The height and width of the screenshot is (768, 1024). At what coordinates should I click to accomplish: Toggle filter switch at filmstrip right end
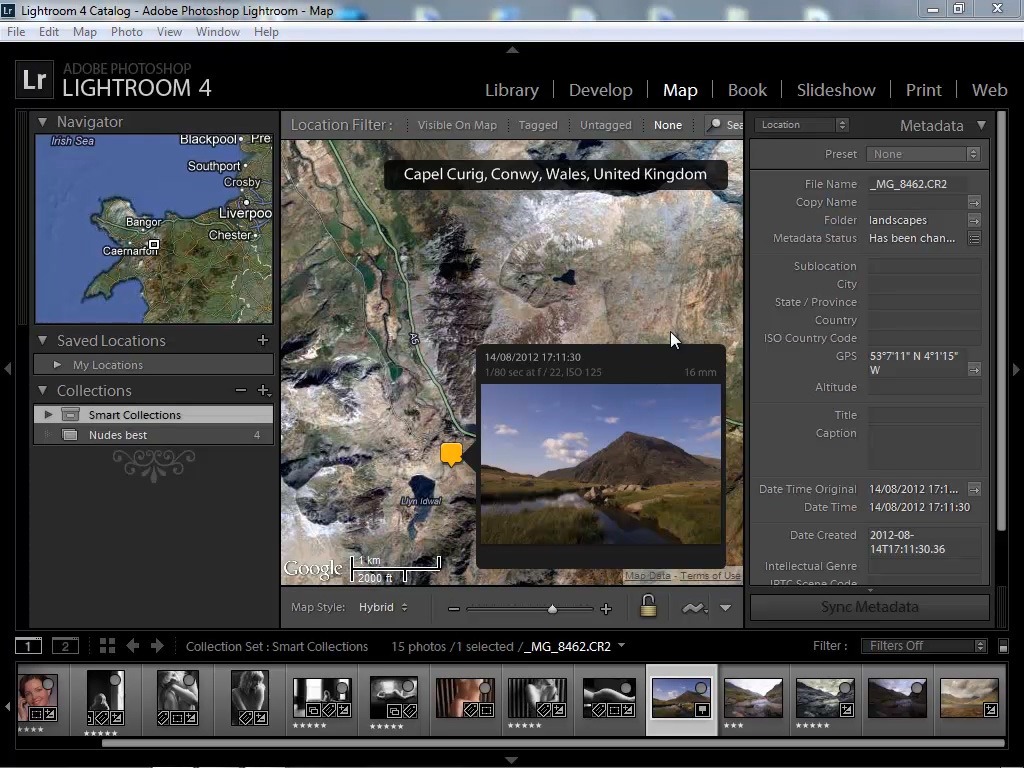click(1004, 646)
